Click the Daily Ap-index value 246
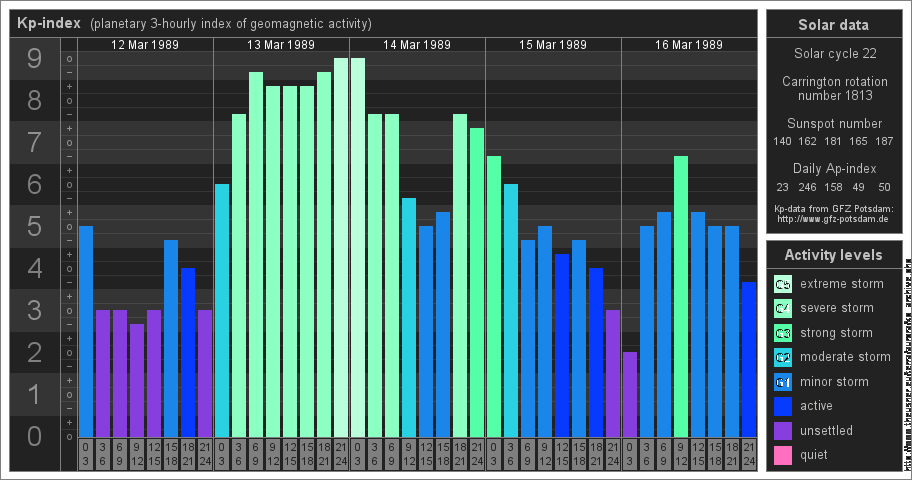This screenshot has width=912, height=480. click(x=808, y=187)
